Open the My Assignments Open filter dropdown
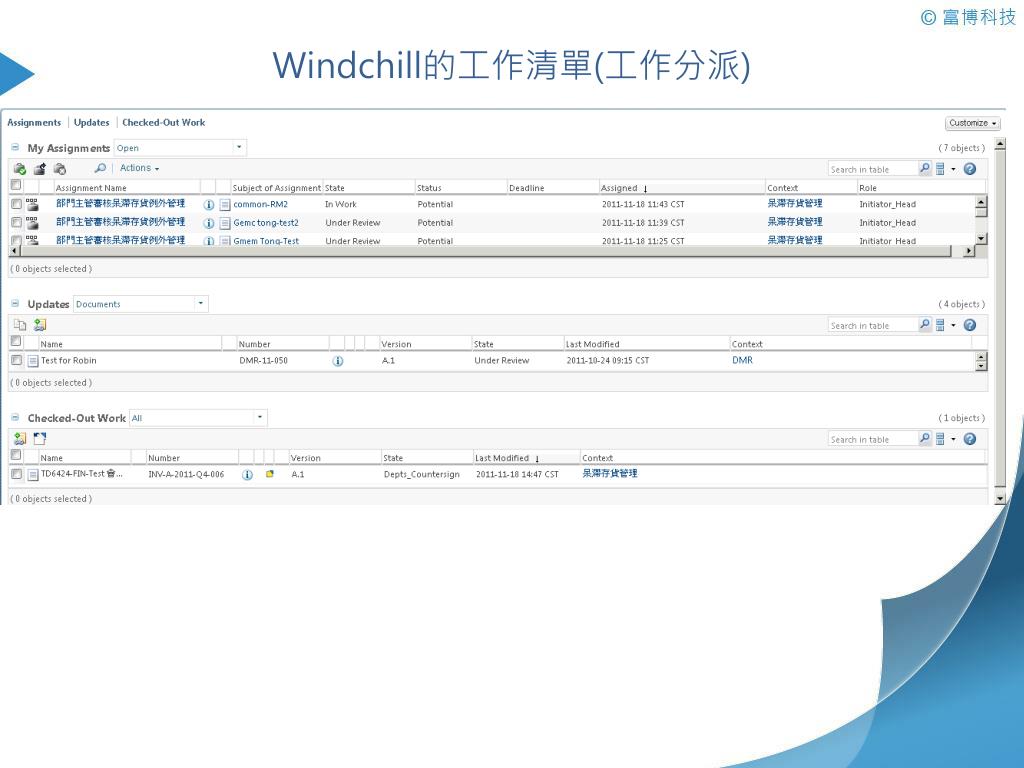The height and width of the screenshot is (768, 1024). coord(239,148)
